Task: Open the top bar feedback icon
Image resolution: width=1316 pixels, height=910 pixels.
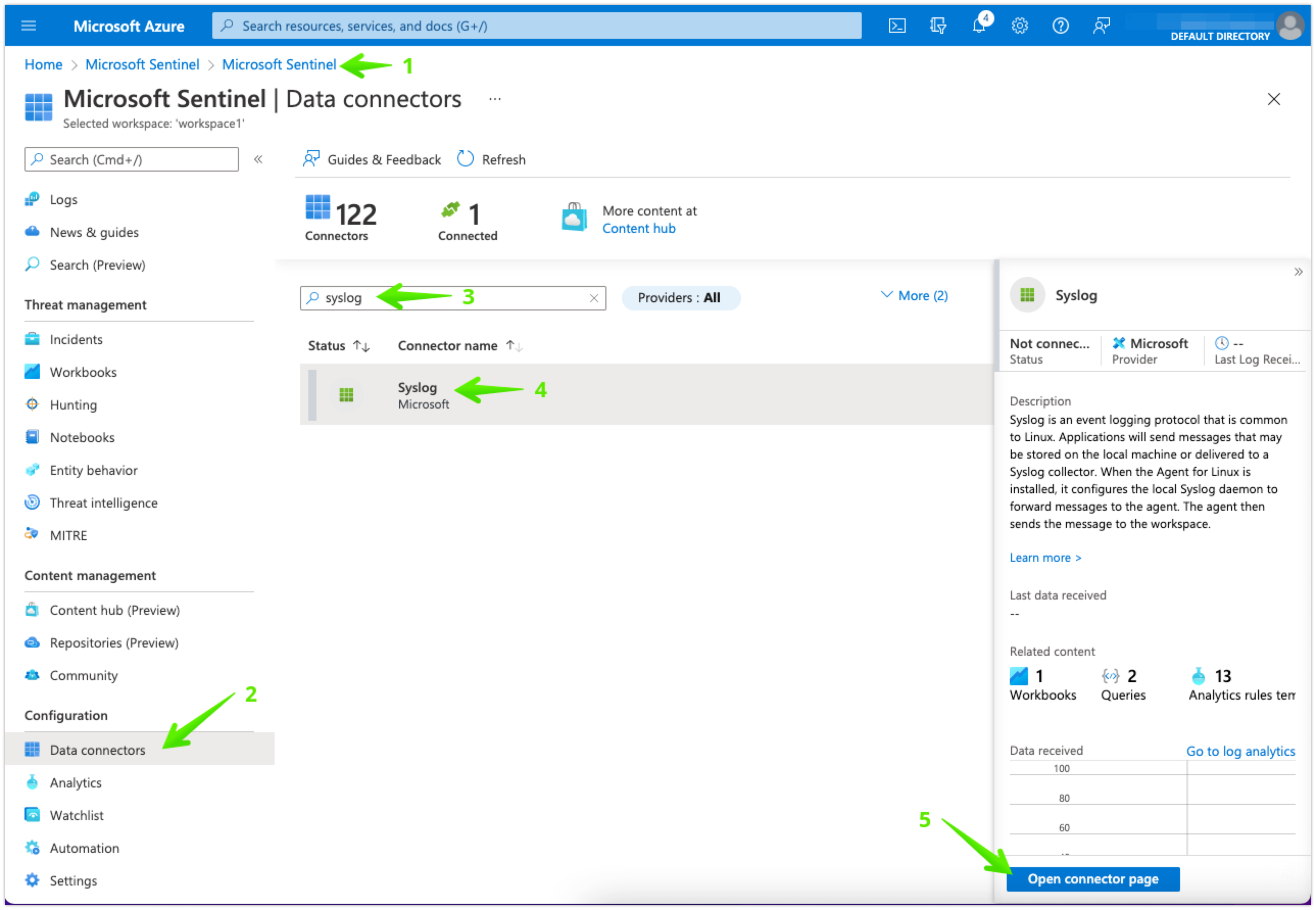Action: (1101, 26)
